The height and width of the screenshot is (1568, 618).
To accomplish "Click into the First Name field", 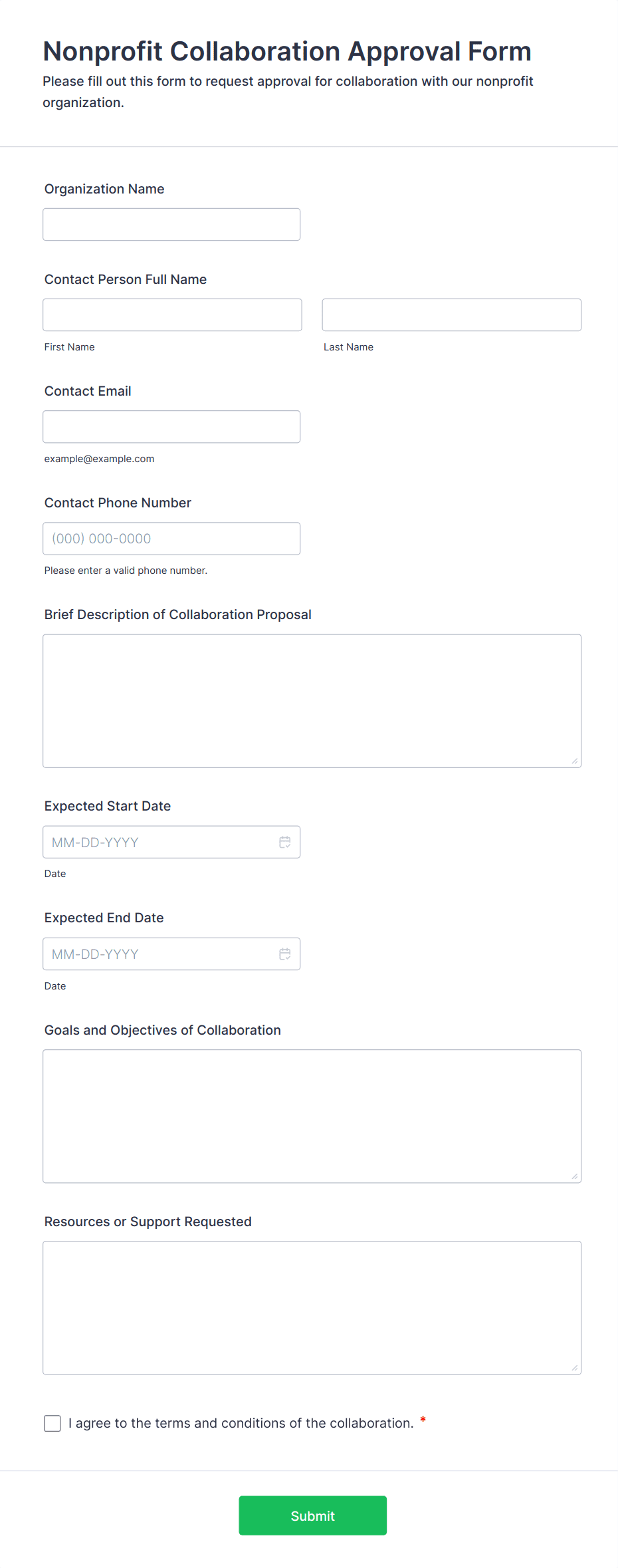I will [172, 315].
